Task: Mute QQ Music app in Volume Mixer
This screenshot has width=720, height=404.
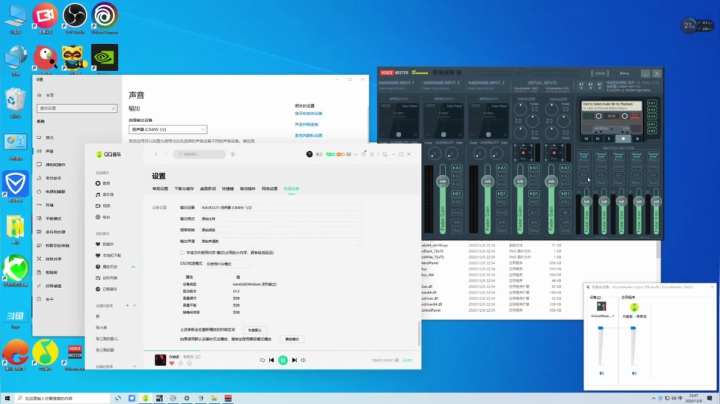Action: (x=634, y=373)
